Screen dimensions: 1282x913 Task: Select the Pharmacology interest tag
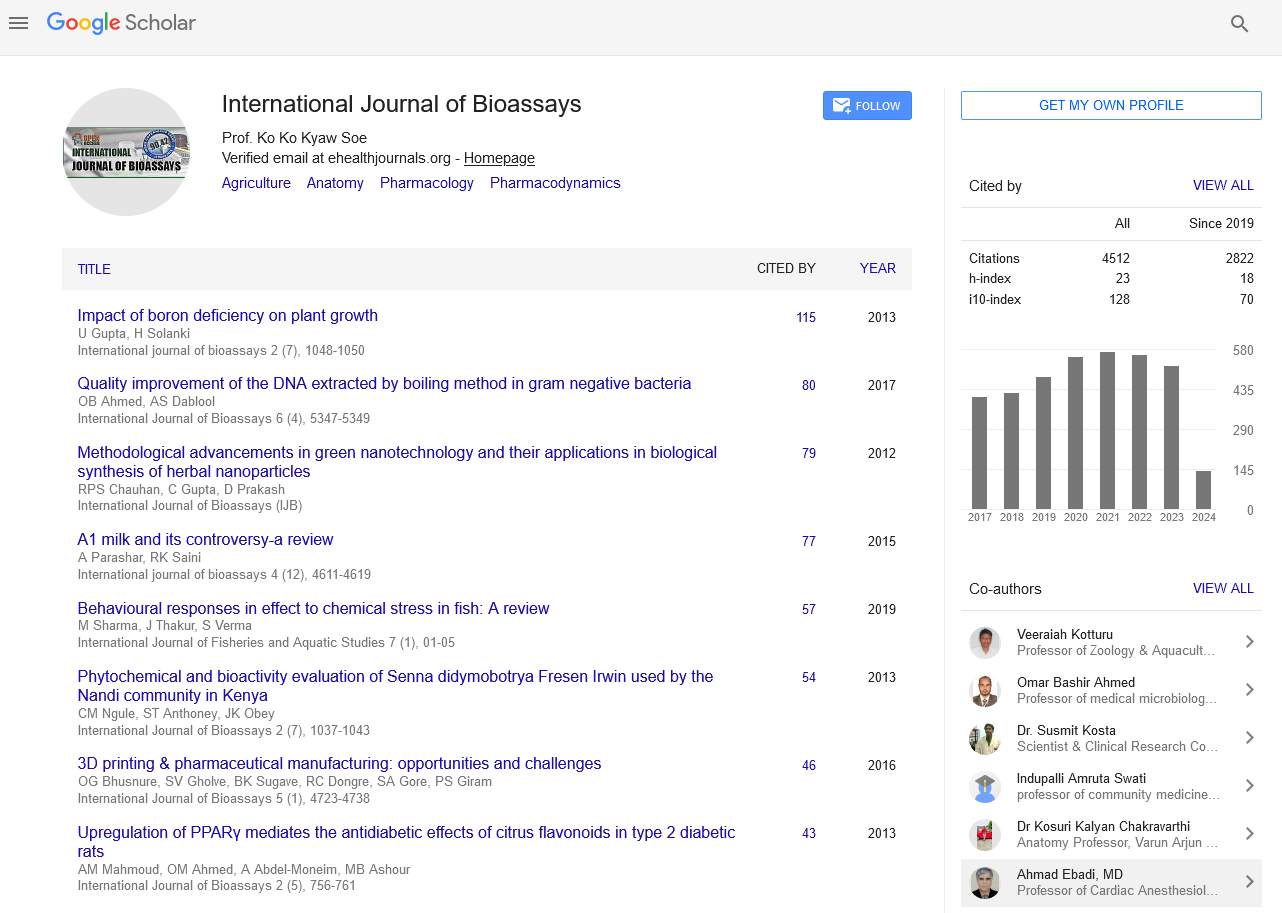click(x=427, y=183)
